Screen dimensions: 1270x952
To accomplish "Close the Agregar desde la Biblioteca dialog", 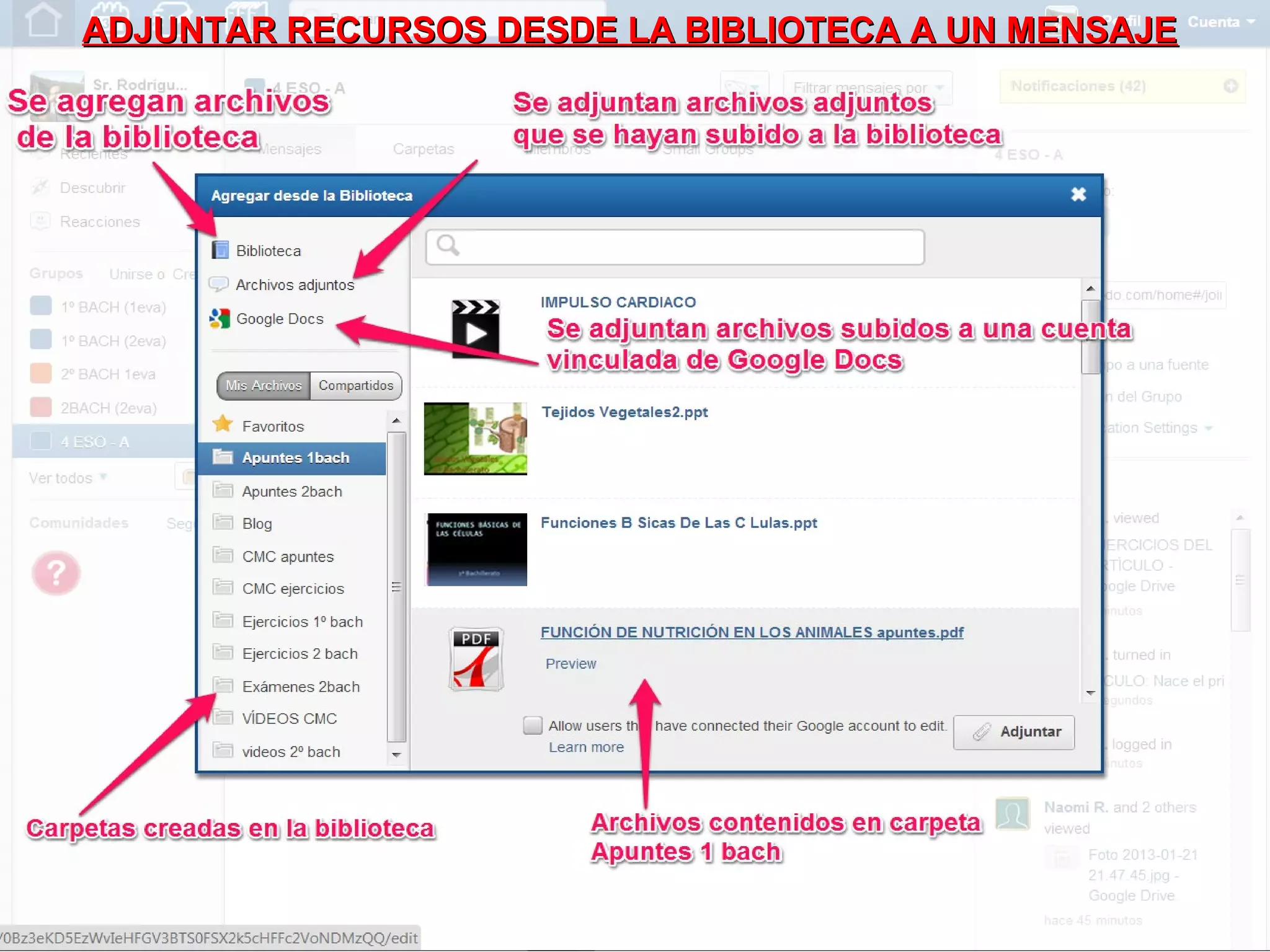I will pyautogui.click(x=1078, y=195).
